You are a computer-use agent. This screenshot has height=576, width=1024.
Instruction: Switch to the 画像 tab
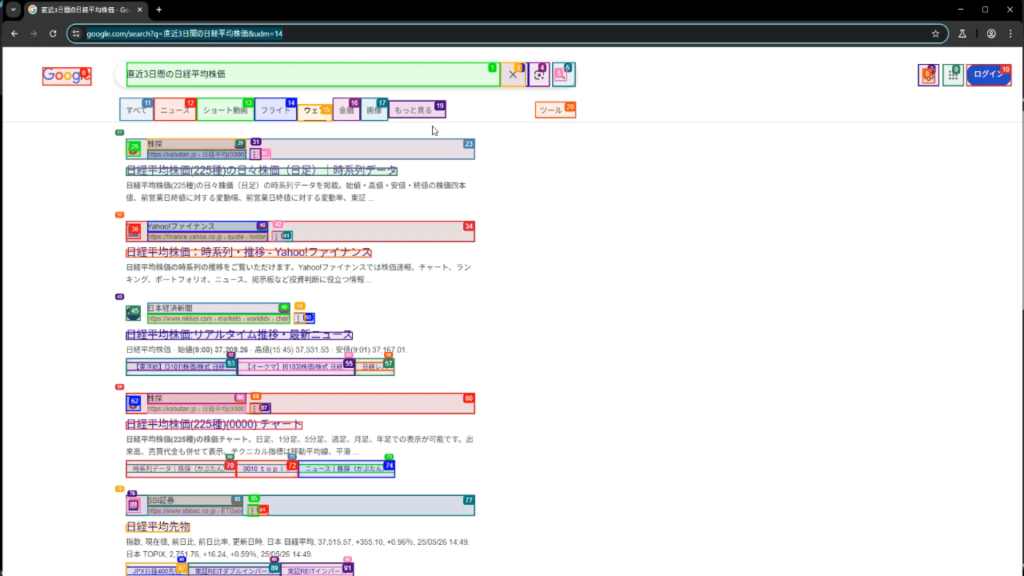tap(374, 110)
